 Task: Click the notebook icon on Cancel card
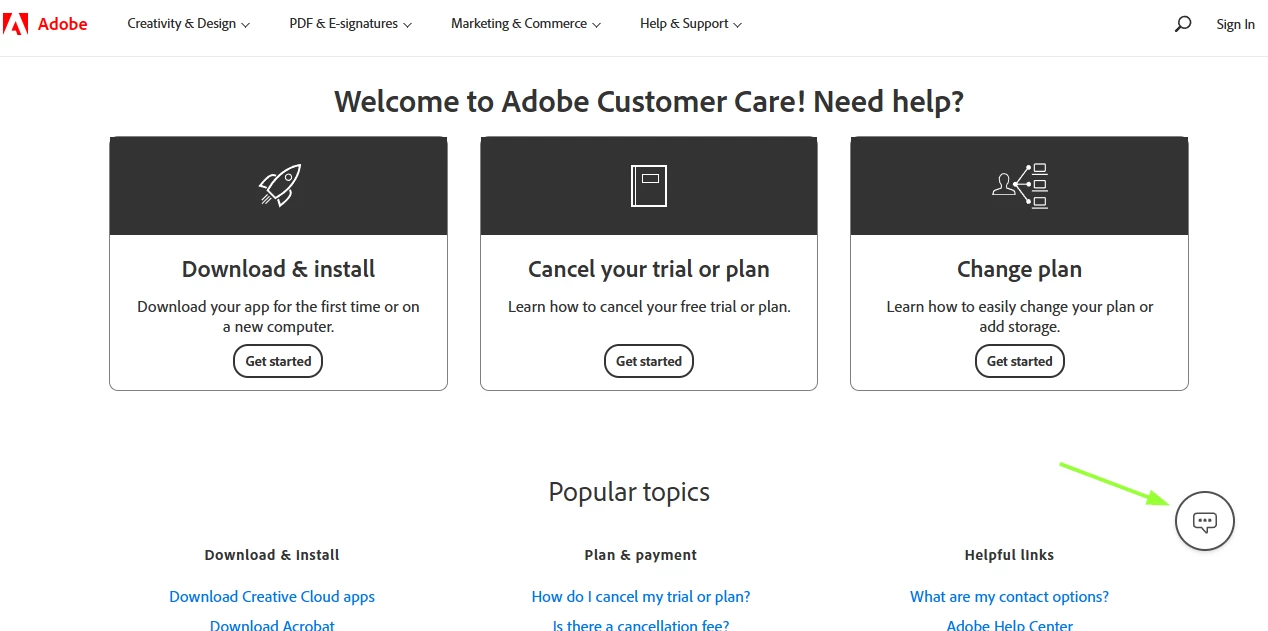649,186
